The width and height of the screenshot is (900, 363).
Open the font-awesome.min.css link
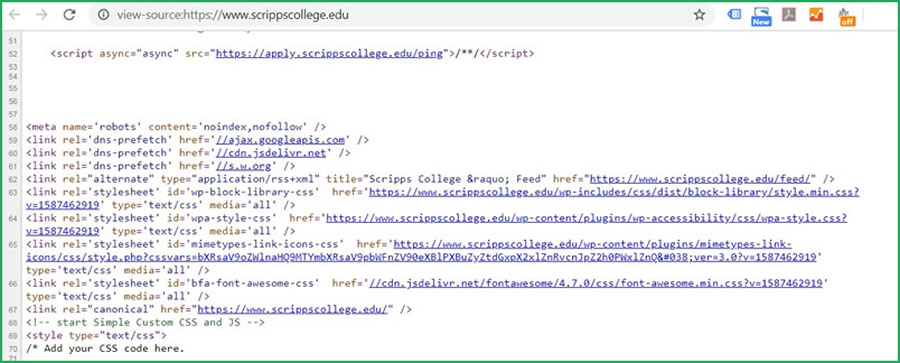pyautogui.click(x=595, y=283)
